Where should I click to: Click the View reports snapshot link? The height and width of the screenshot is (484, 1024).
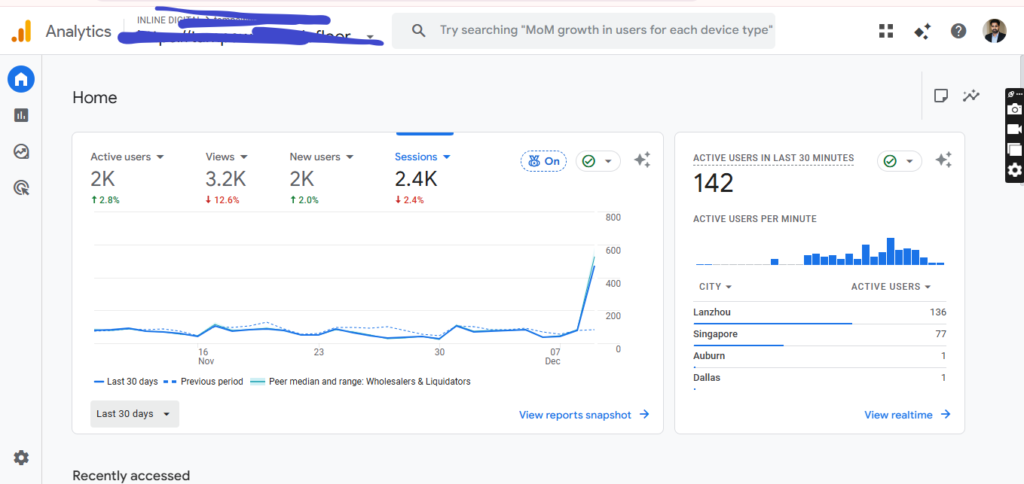(x=584, y=415)
